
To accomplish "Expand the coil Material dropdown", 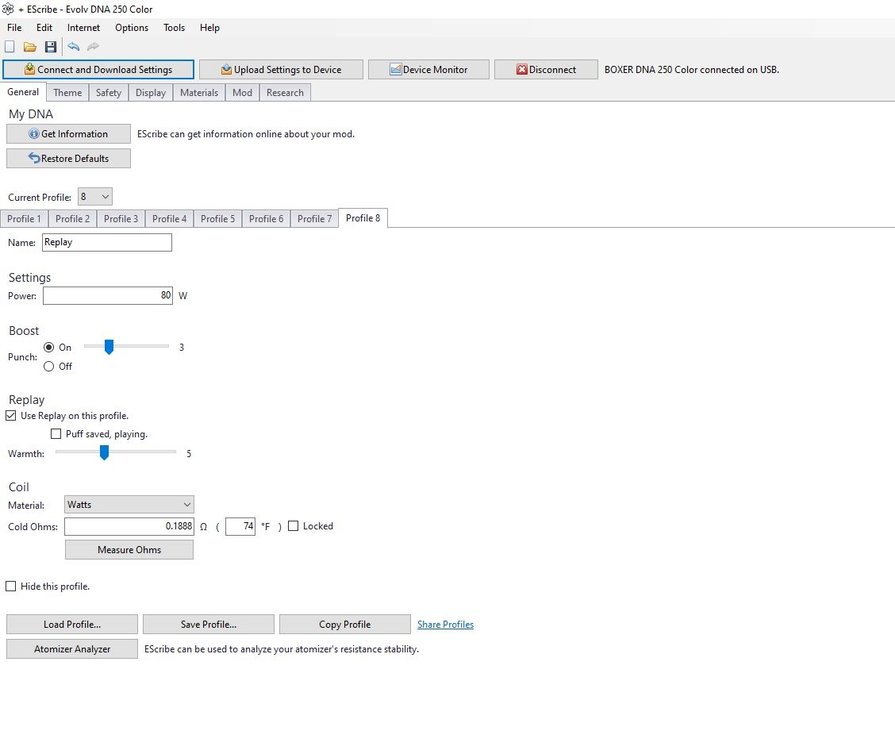I will click(x=129, y=505).
